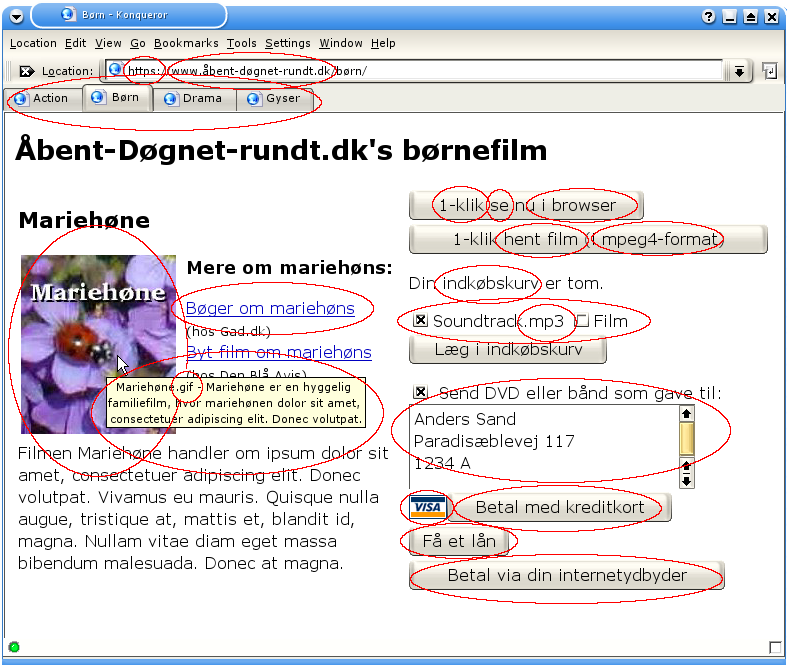This screenshot has width=787, height=665.
Task: Open the Help menu
Action: coord(383,43)
